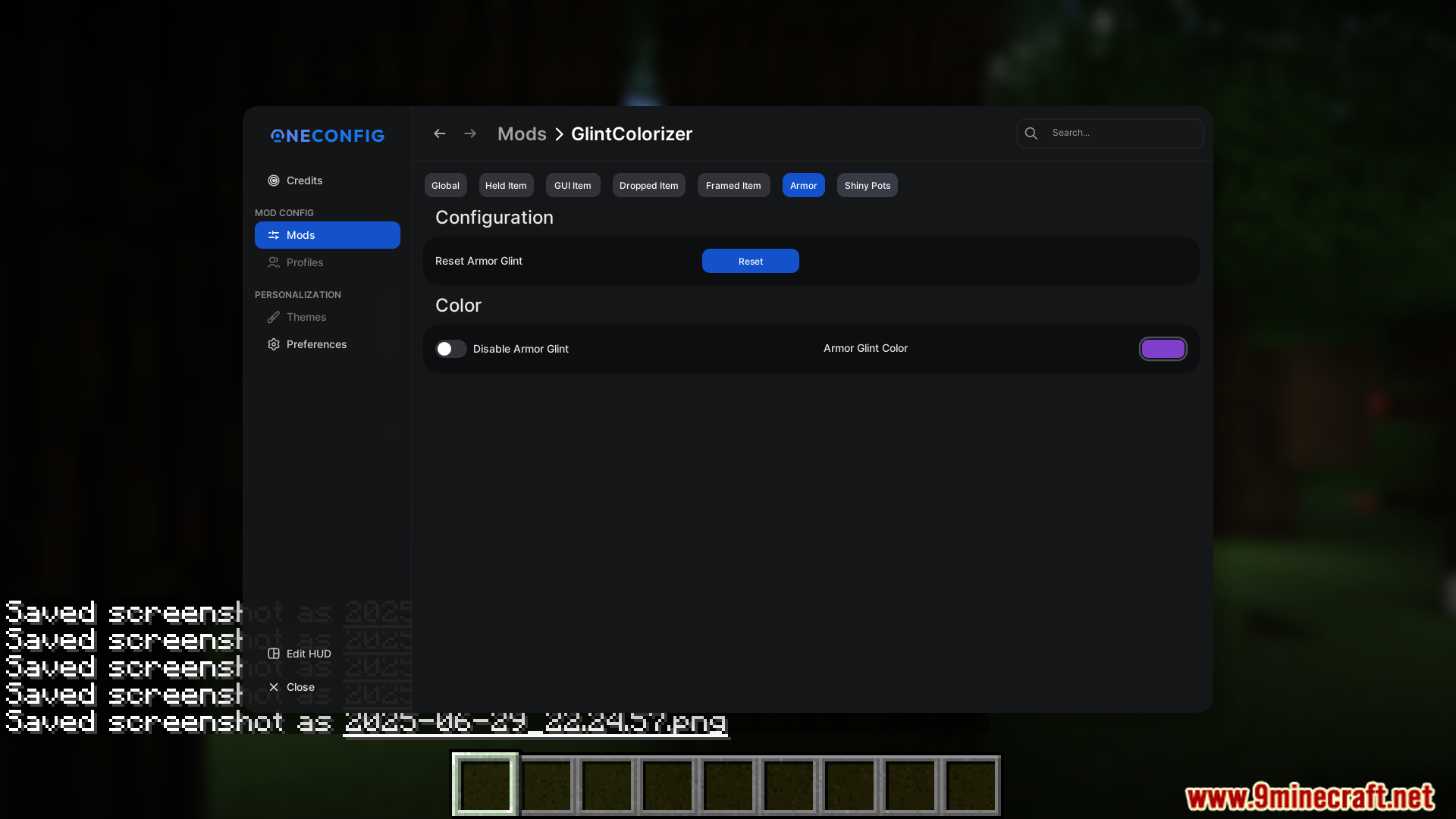The width and height of the screenshot is (1456, 819).
Task: Switch to the GUI Item tab
Action: 573,186
